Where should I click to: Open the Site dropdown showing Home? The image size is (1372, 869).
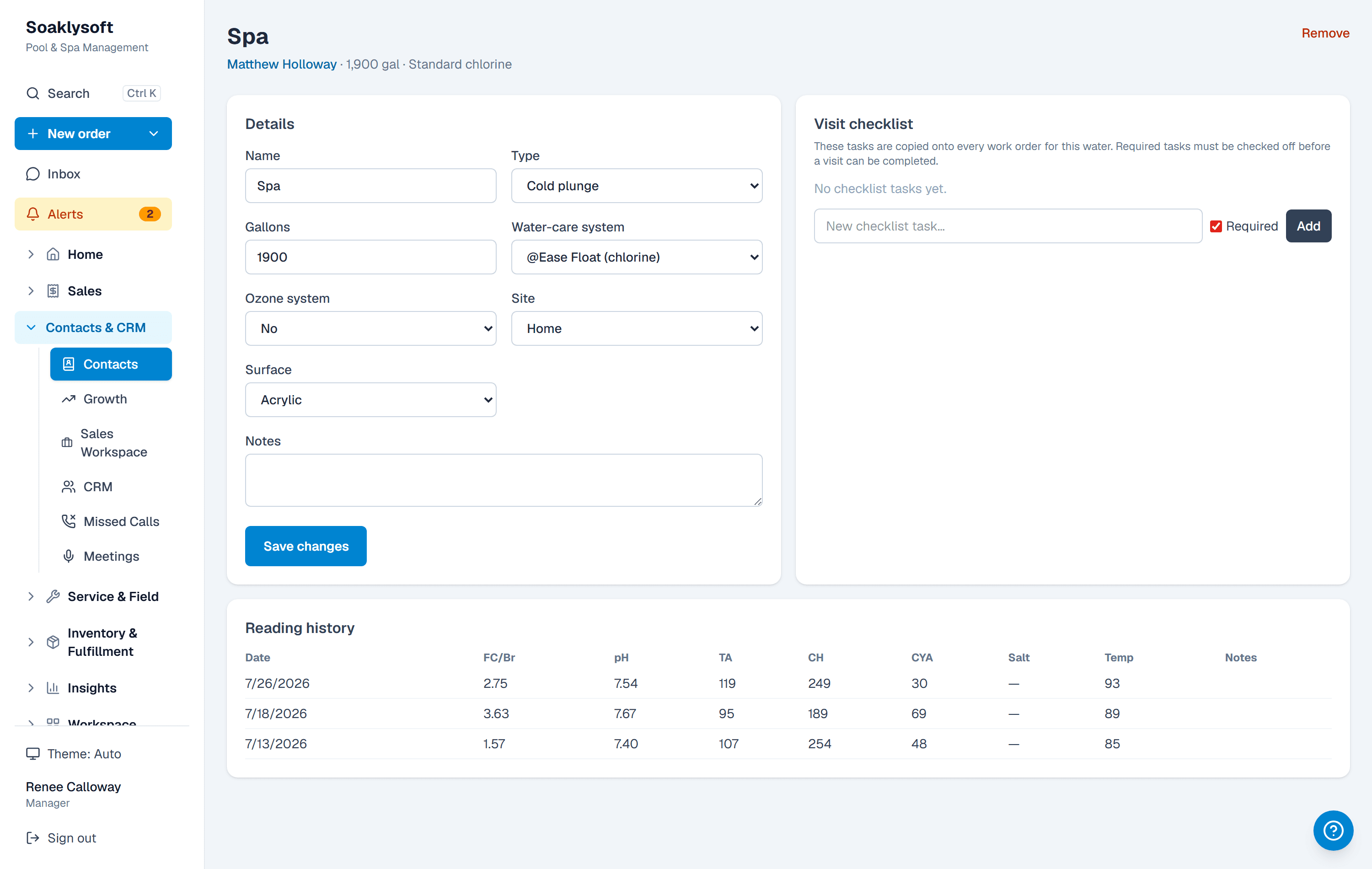point(637,328)
